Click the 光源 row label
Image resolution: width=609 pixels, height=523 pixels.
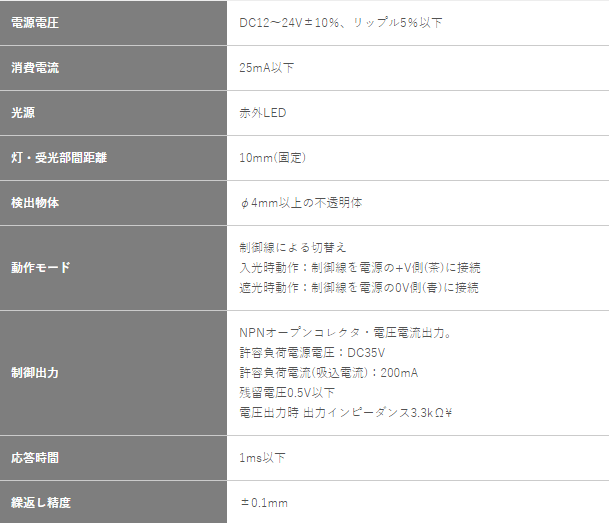click(113, 113)
